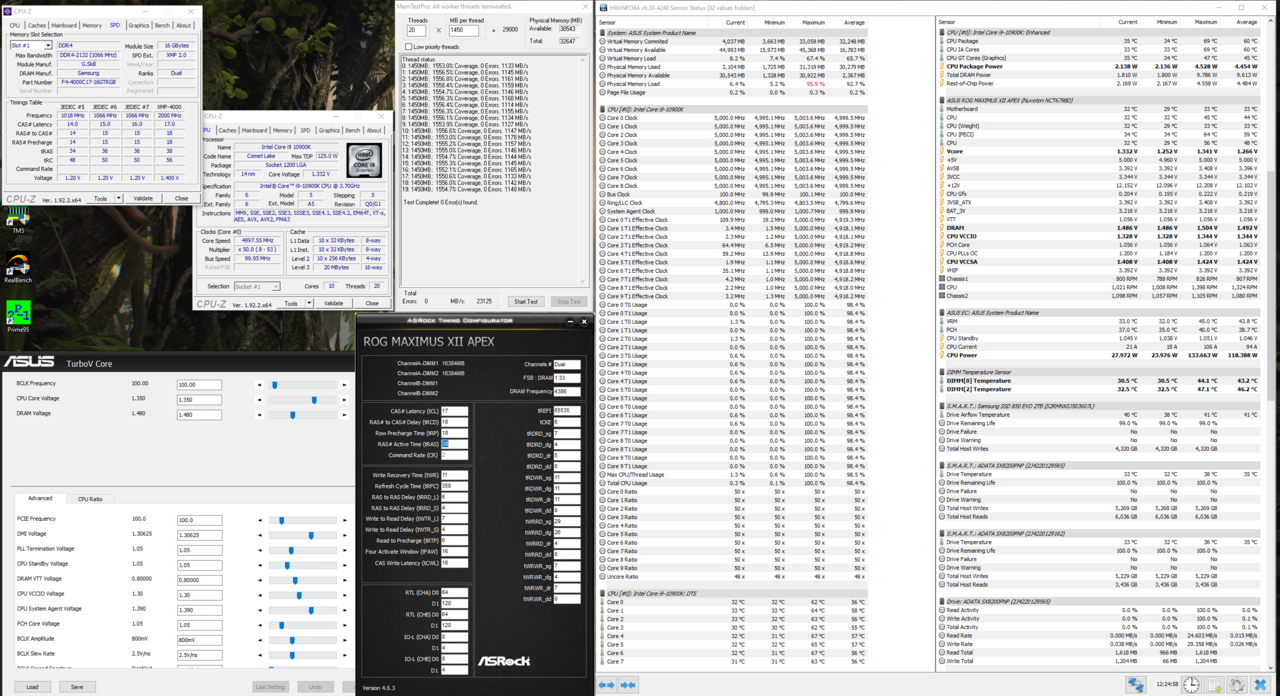Click HWiNFO start logging file icon
This screenshot has width=1280, height=696.
(1215, 685)
